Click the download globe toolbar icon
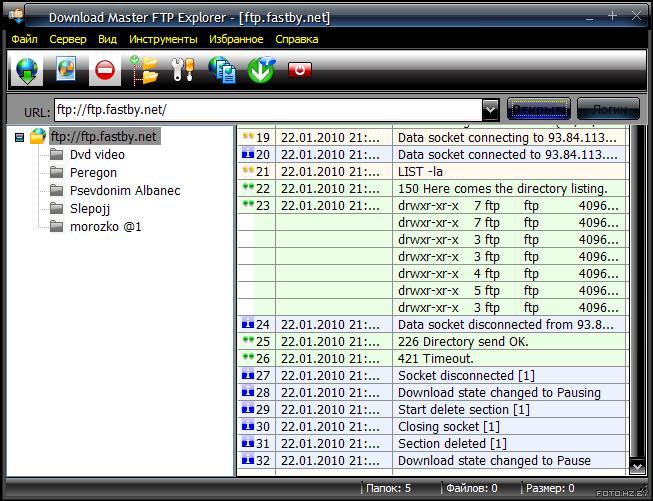Viewport: 653px width, 501px height. point(27,70)
